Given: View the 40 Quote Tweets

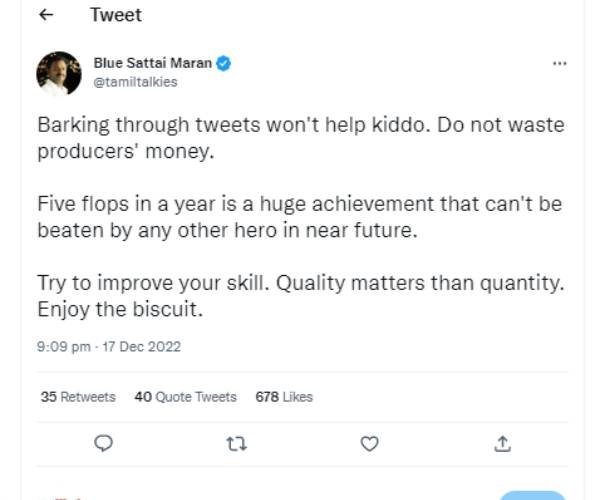Looking at the screenshot, I should click(x=185, y=397).
